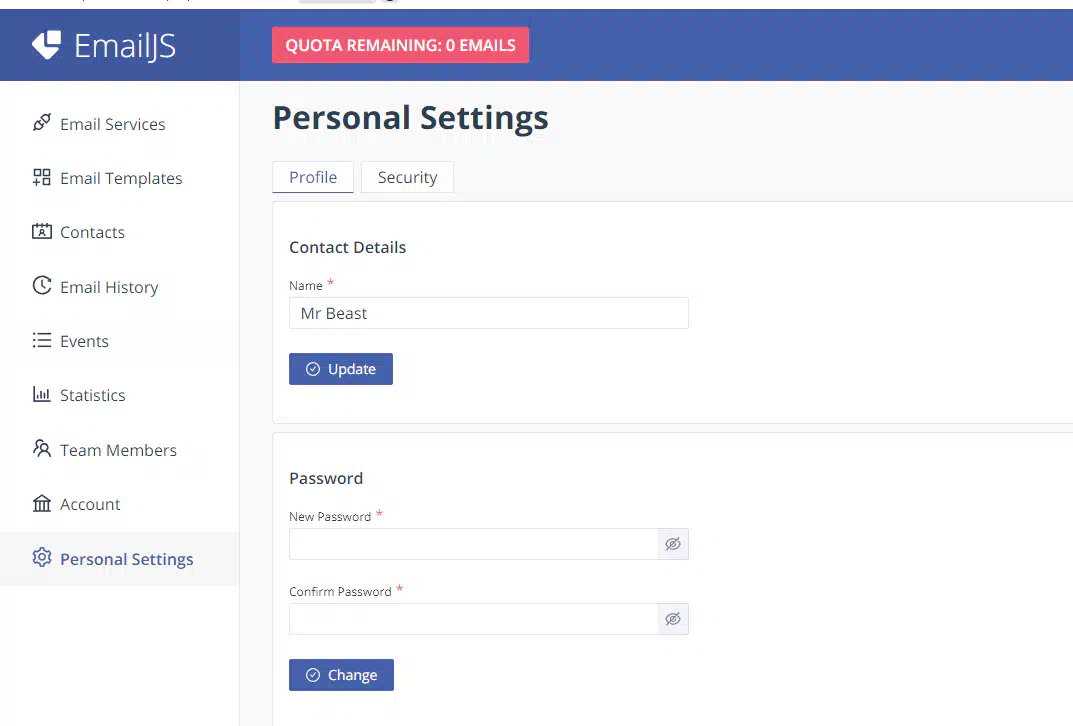Click the Events list icon
This screenshot has height=726, width=1073.
click(42, 341)
